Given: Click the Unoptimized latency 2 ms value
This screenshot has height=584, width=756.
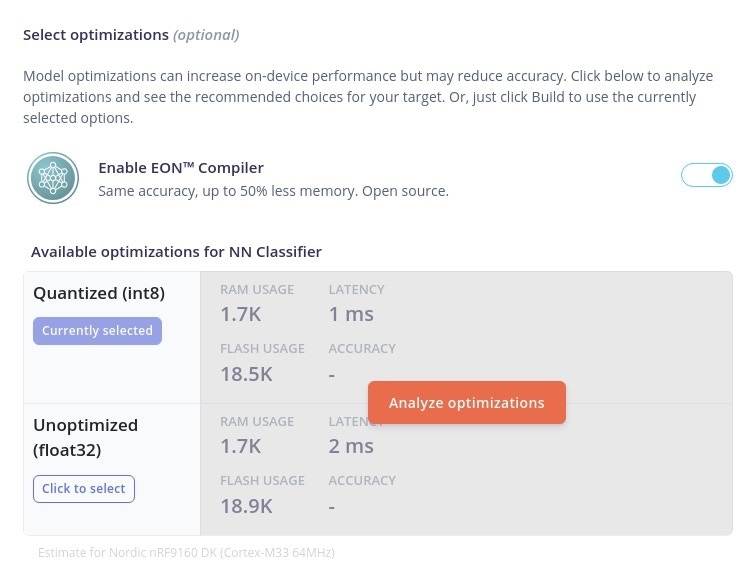Looking at the screenshot, I should pyautogui.click(x=351, y=446).
